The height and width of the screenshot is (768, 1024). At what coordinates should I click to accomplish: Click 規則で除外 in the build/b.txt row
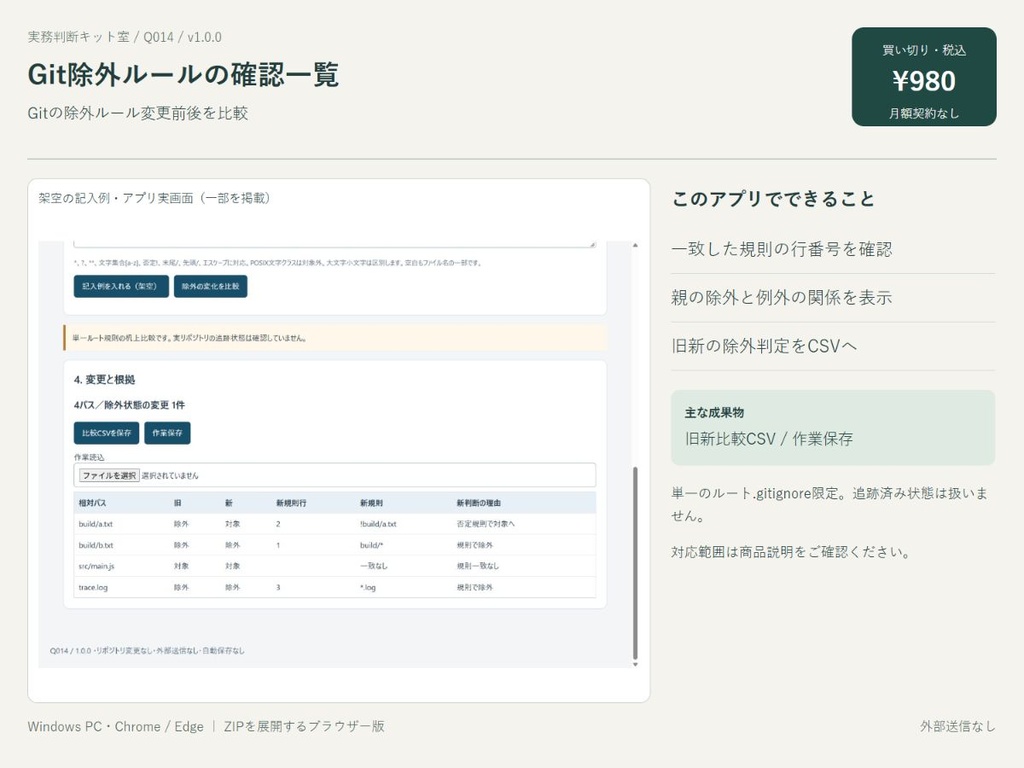tap(475, 545)
